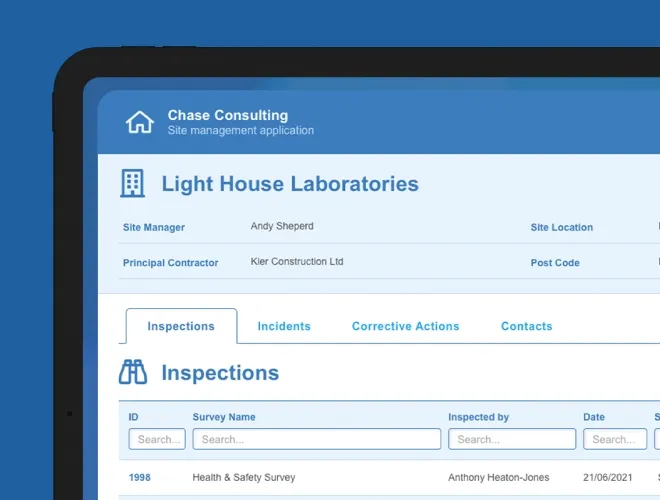Switch to the Inspections tab
The width and height of the screenshot is (660, 500).
tap(181, 326)
